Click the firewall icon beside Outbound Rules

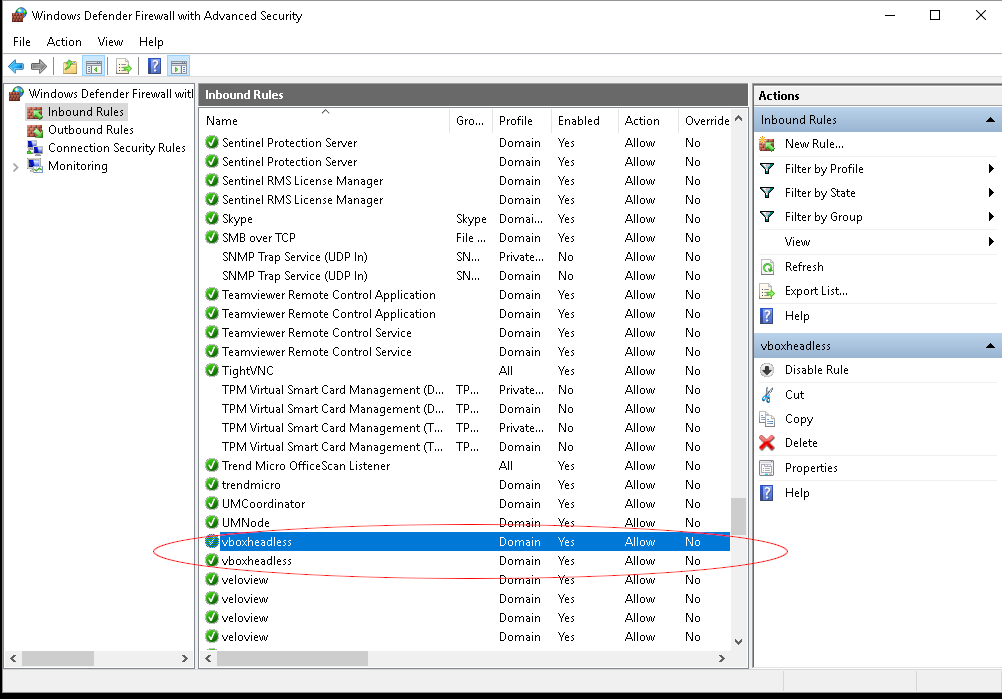(35, 130)
